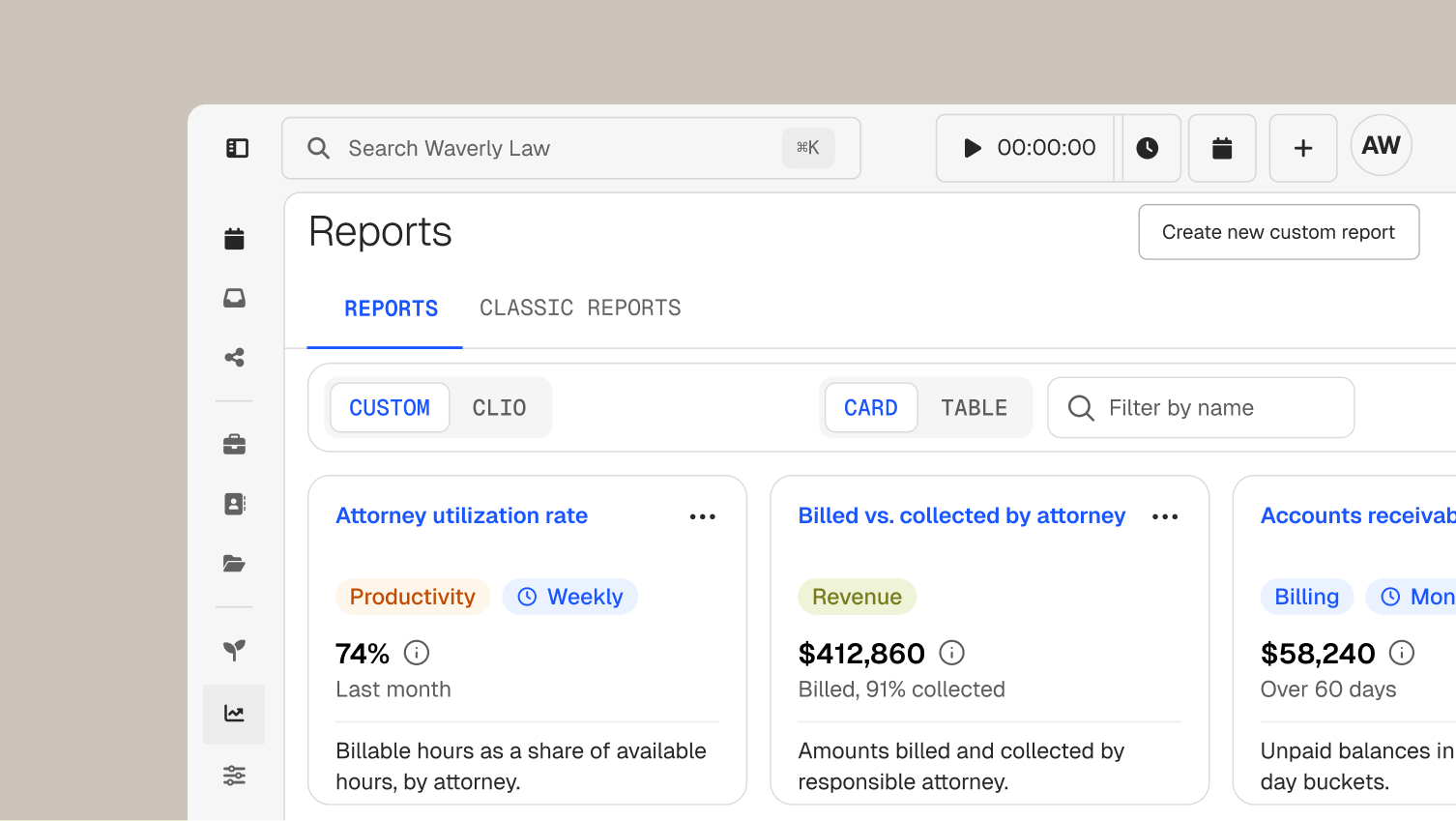Click the "Over 60 days" text

(1328, 689)
